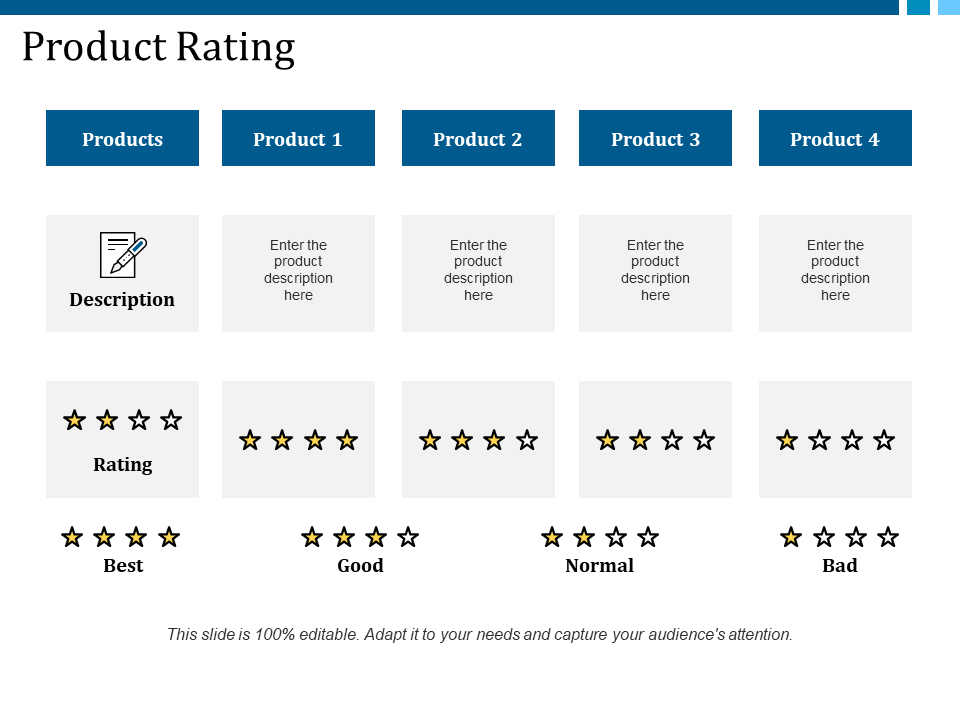Click the star rating under Product 2
The width and height of the screenshot is (960, 720).
pyautogui.click(x=478, y=440)
